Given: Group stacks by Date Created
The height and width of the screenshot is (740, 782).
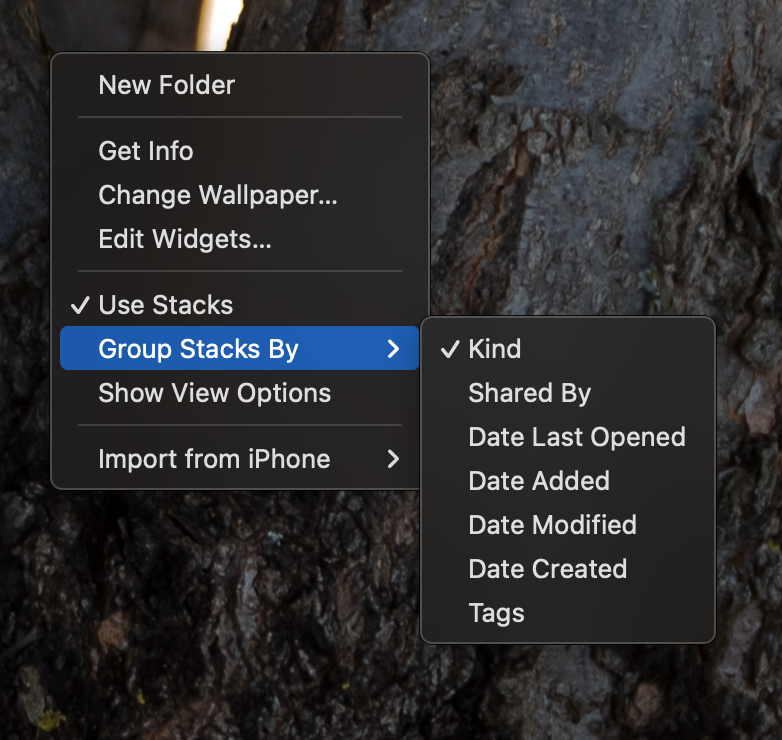Looking at the screenshot, I should [568, 568].
